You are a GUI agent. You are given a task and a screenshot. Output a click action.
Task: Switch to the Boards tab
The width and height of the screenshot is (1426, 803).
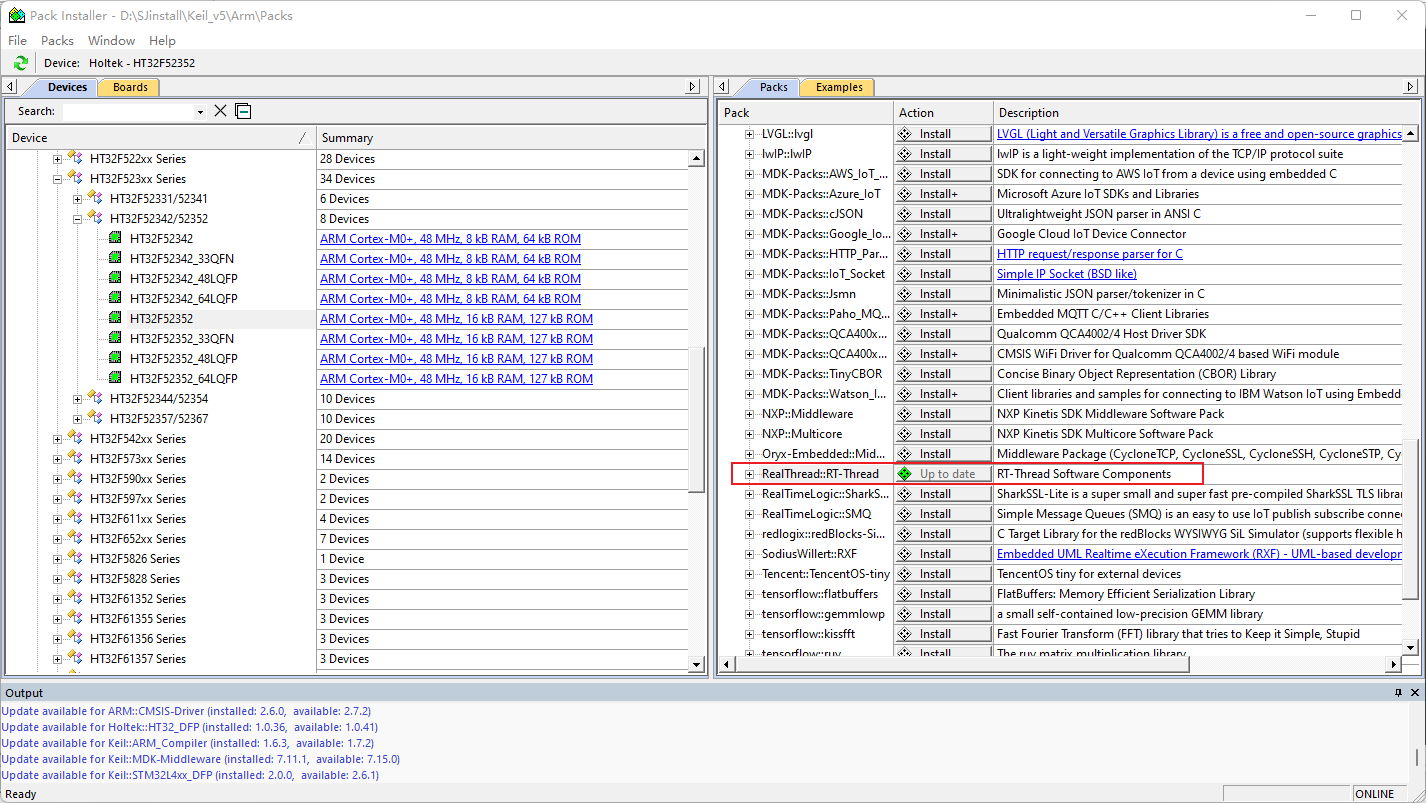coord(130,87)
